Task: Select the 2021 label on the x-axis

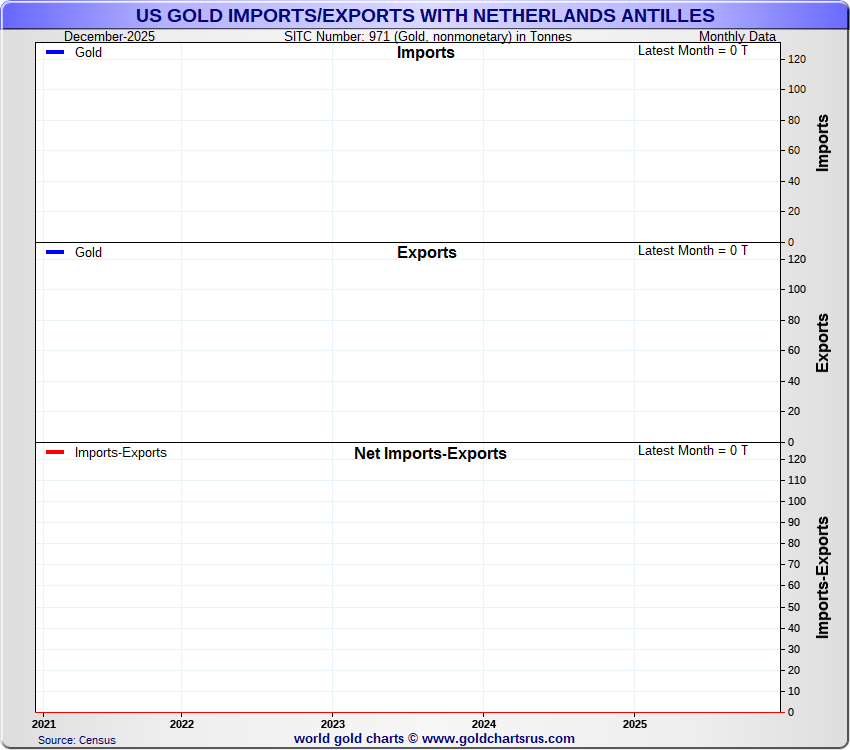Action: click(44, 723)
